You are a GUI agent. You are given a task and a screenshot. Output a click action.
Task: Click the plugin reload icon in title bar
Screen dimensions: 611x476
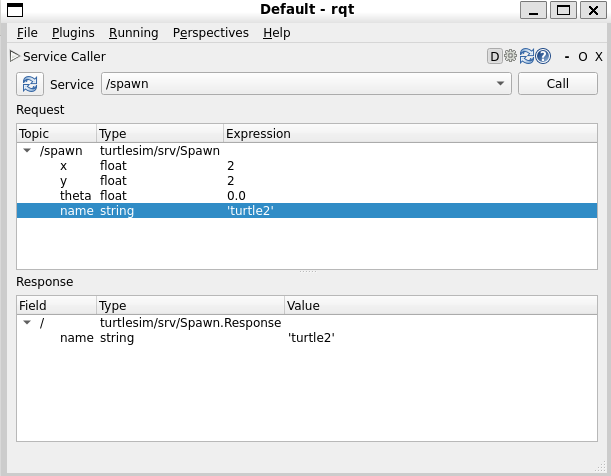pyautogui.click(x=526, y=57)
